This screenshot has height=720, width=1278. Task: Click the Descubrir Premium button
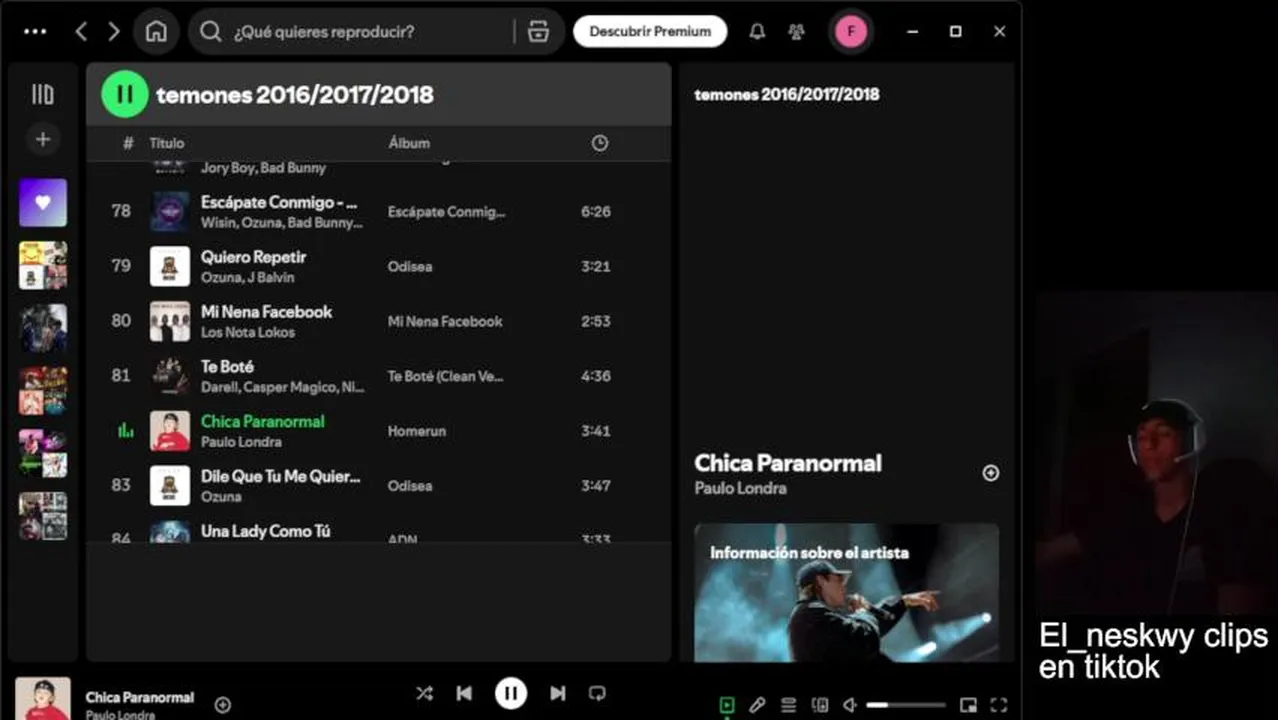tap(650, 31)
